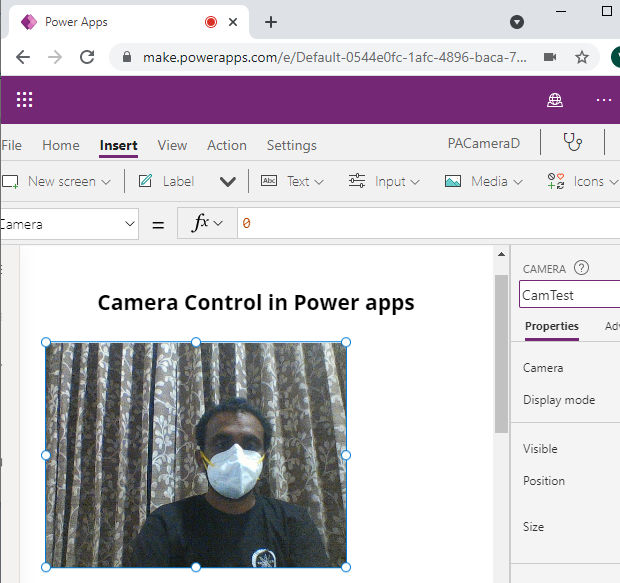
Task: Click the camera permission icon in address bar
Action: pyautogui.click(x=550, y=57)
